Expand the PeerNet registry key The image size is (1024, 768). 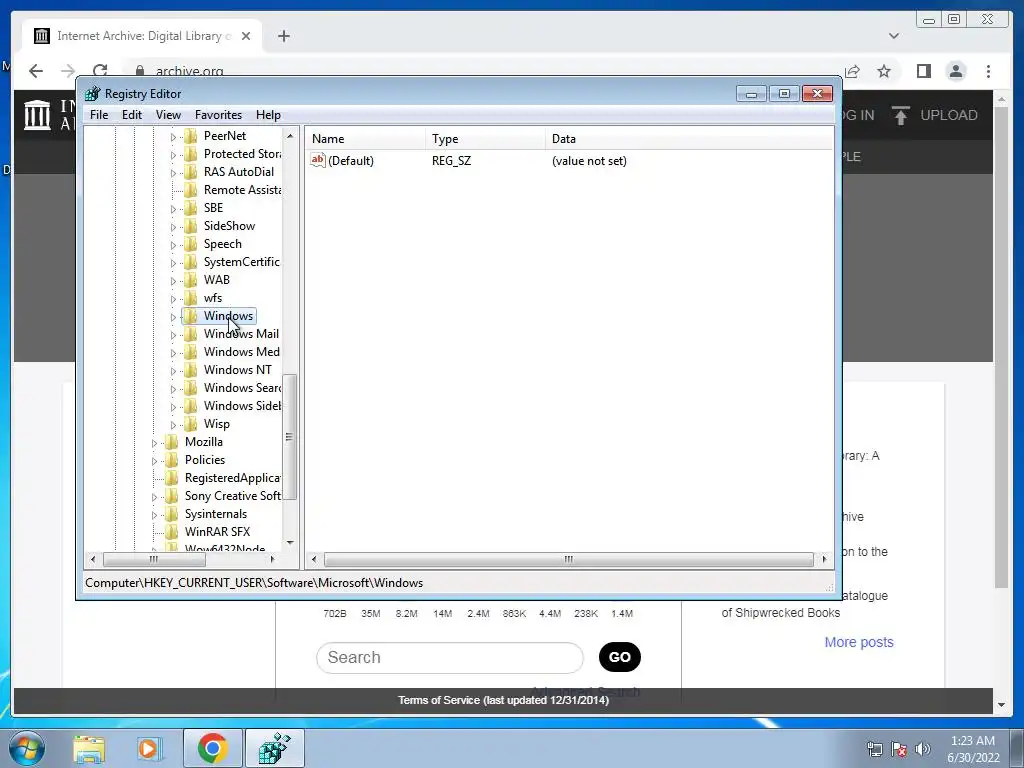click(x=173, y=136)
